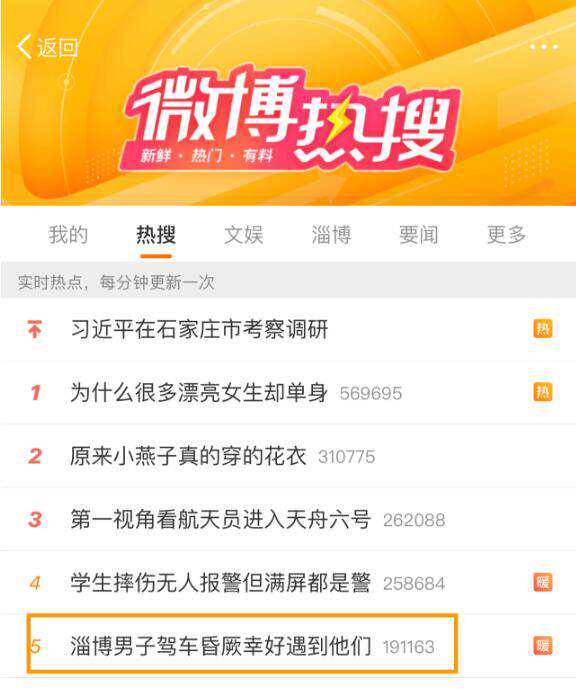Viewport: 576px width, 689px height.
Task: Open the three-dot more options menu
Action: click(544, 47)
